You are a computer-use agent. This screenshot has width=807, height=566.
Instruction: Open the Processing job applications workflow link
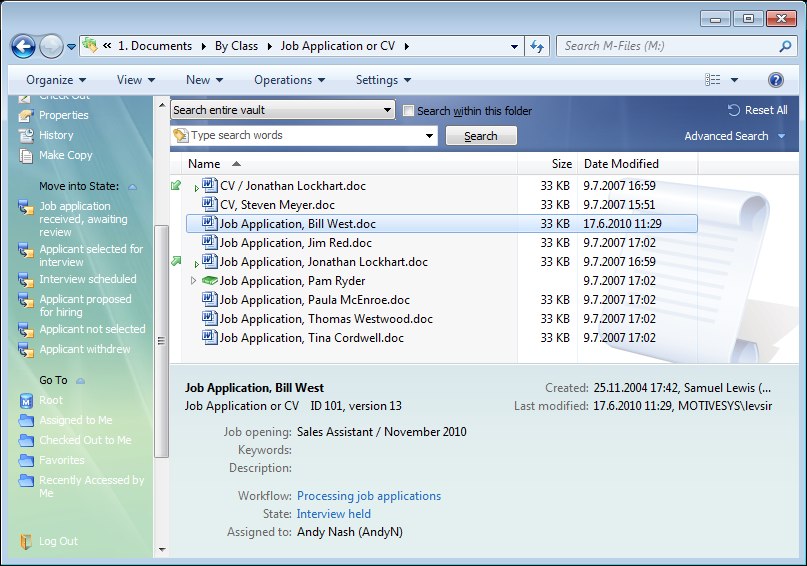point(368,496)
